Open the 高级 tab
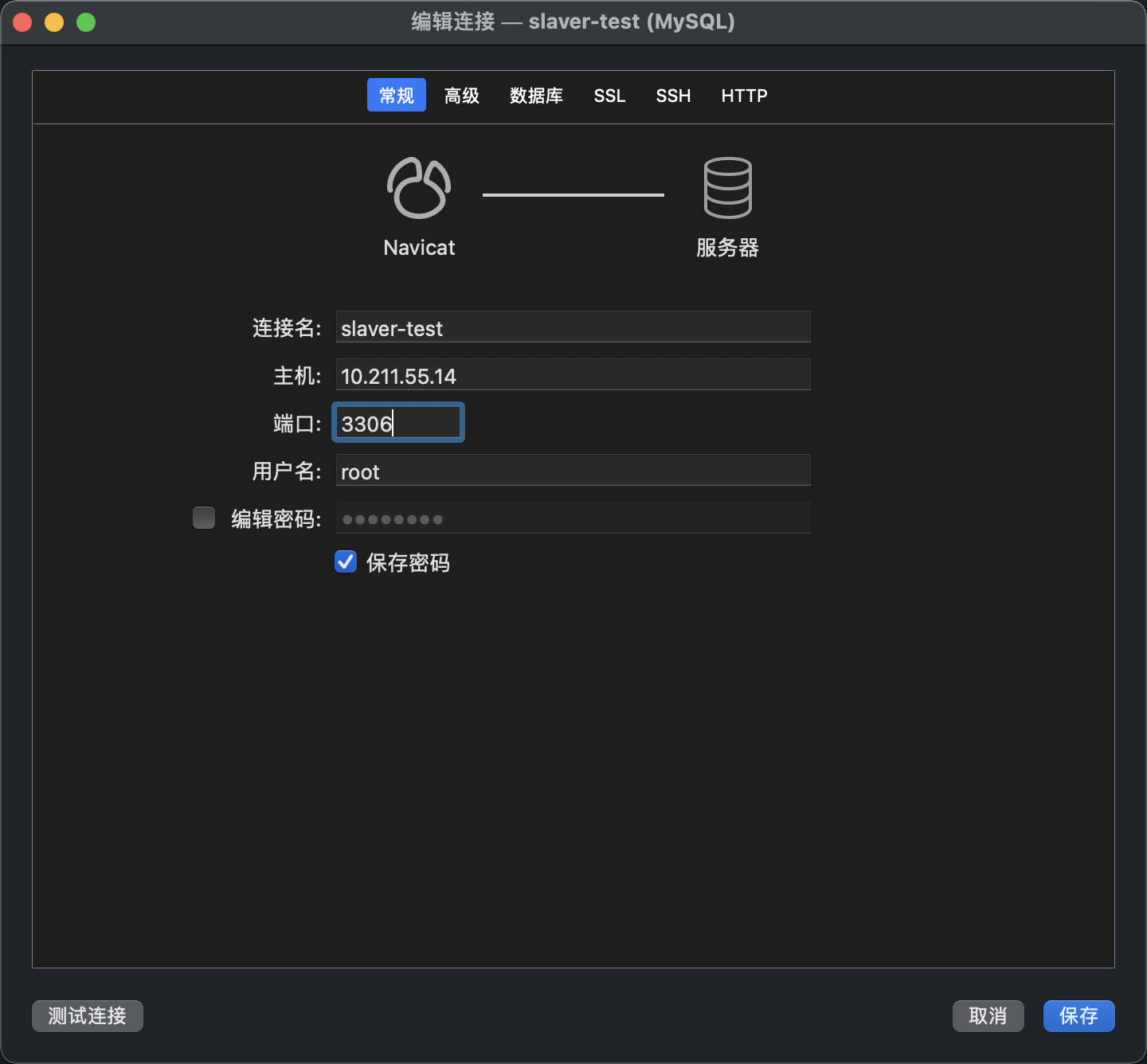The width and height of the screenshot is (1147, 1064). 462,96
